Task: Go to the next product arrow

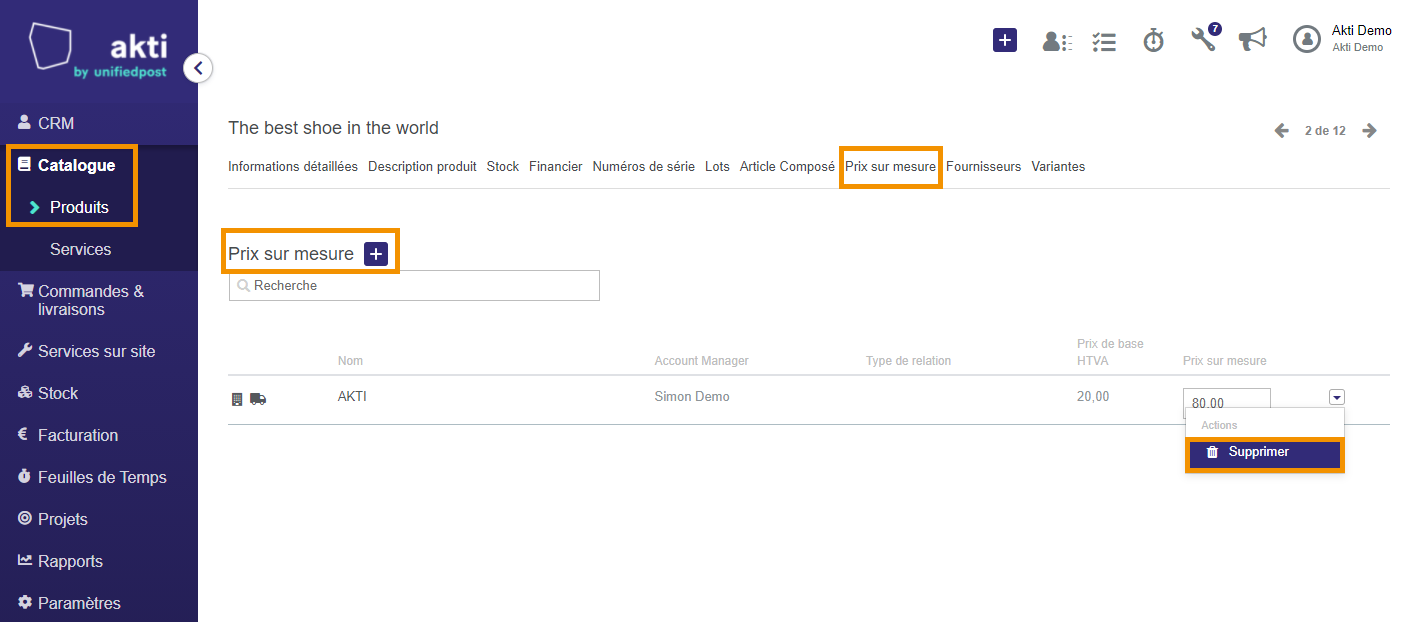Action: [x=1370, y=131]
